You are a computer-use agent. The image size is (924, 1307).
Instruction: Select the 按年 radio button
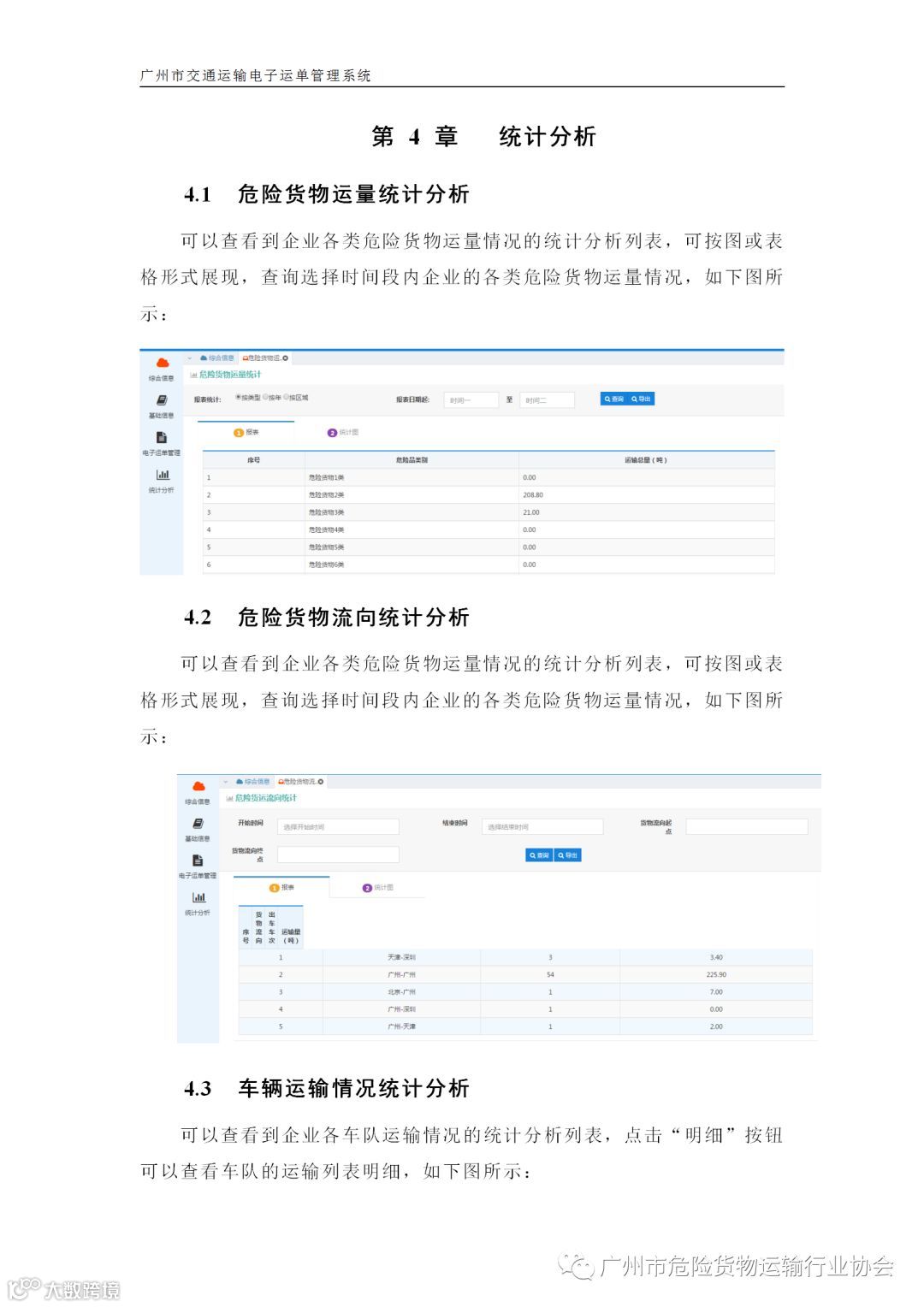265,398
